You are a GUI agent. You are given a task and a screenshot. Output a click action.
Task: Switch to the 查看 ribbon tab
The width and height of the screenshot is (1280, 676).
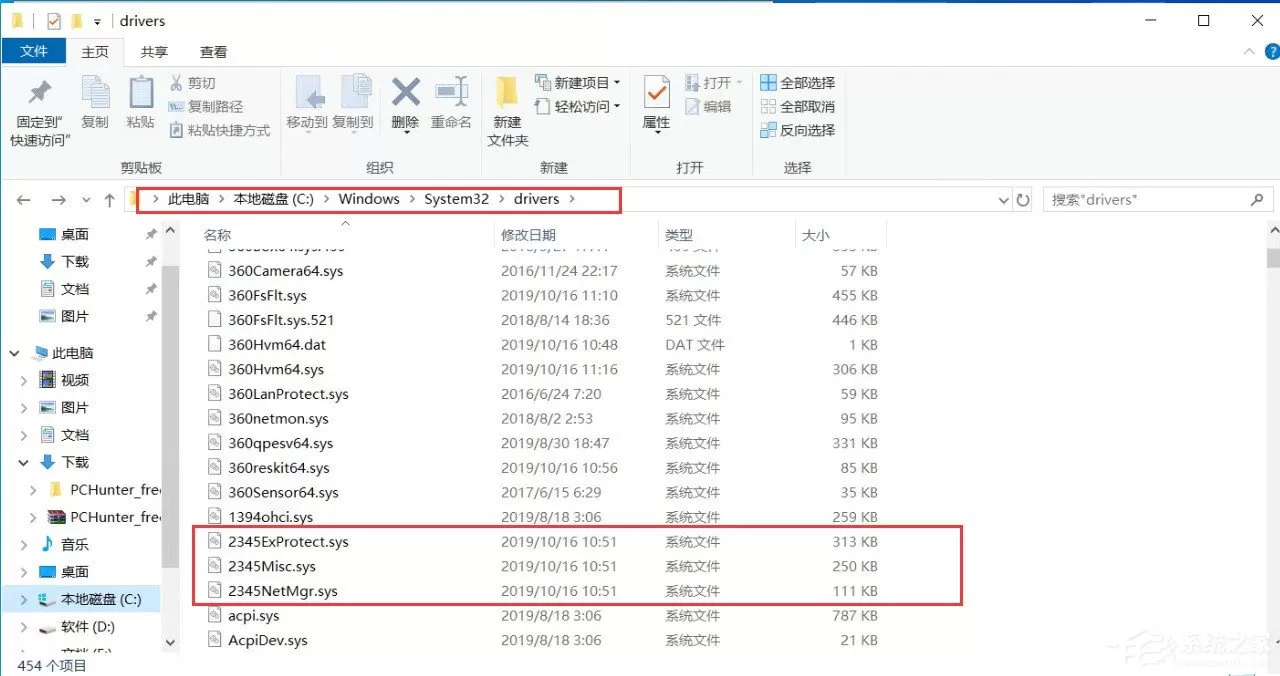[x=213, y=52]
